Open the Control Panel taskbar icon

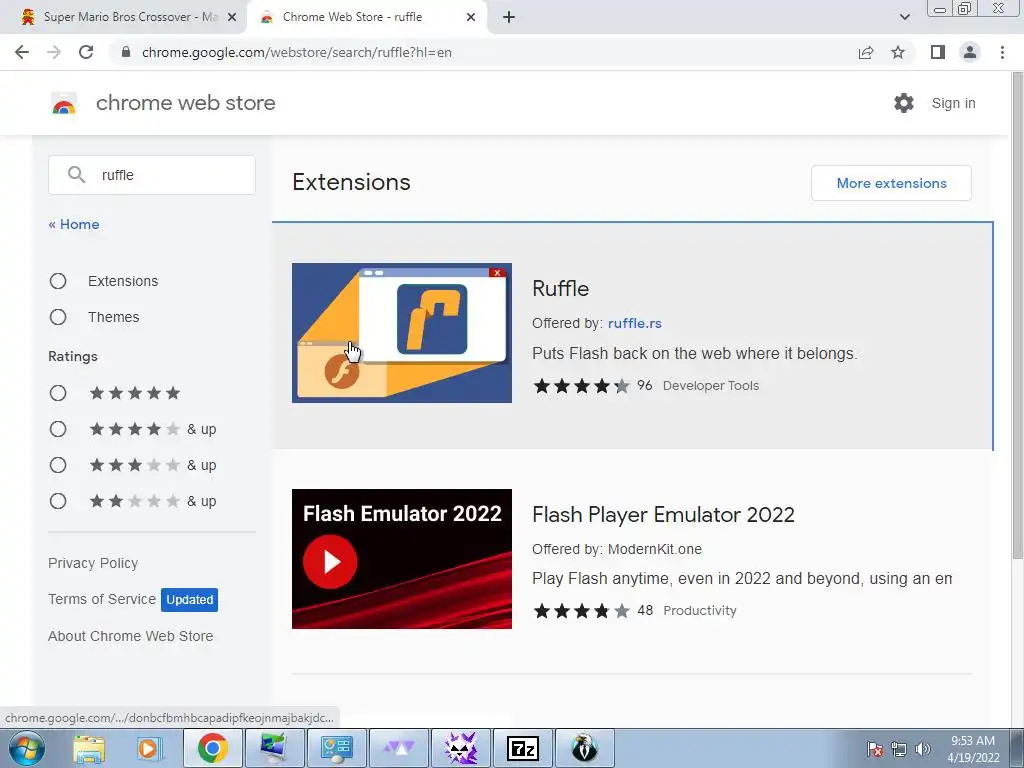coord(337,748)
